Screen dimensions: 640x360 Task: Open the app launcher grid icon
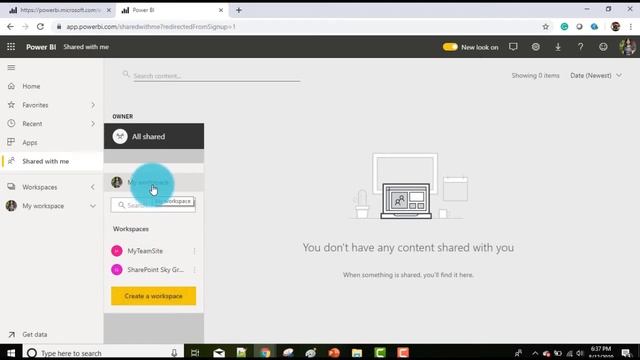click(x=11, y=47)
